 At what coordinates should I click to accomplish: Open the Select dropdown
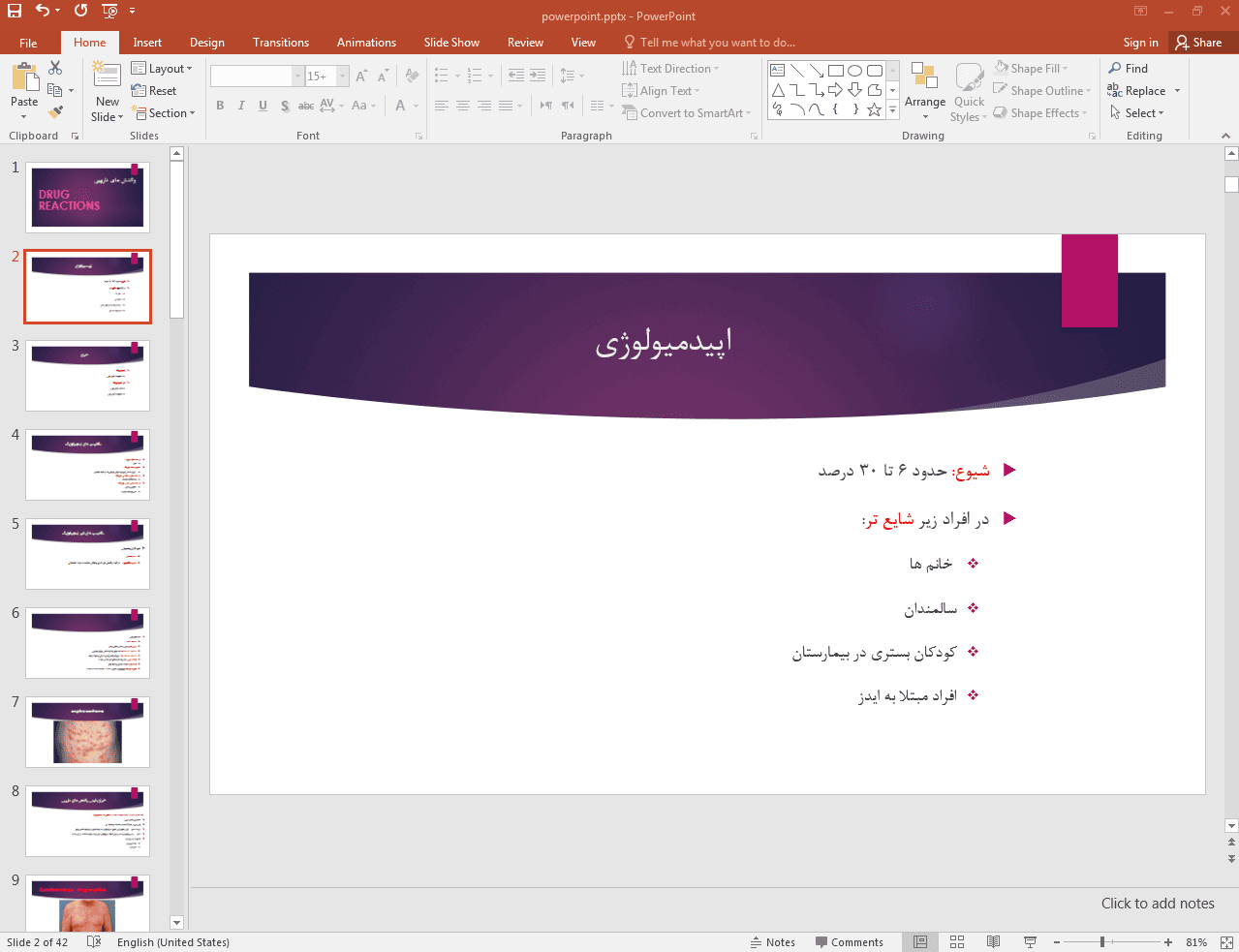pyautogui.click(x=1137, y=113)
